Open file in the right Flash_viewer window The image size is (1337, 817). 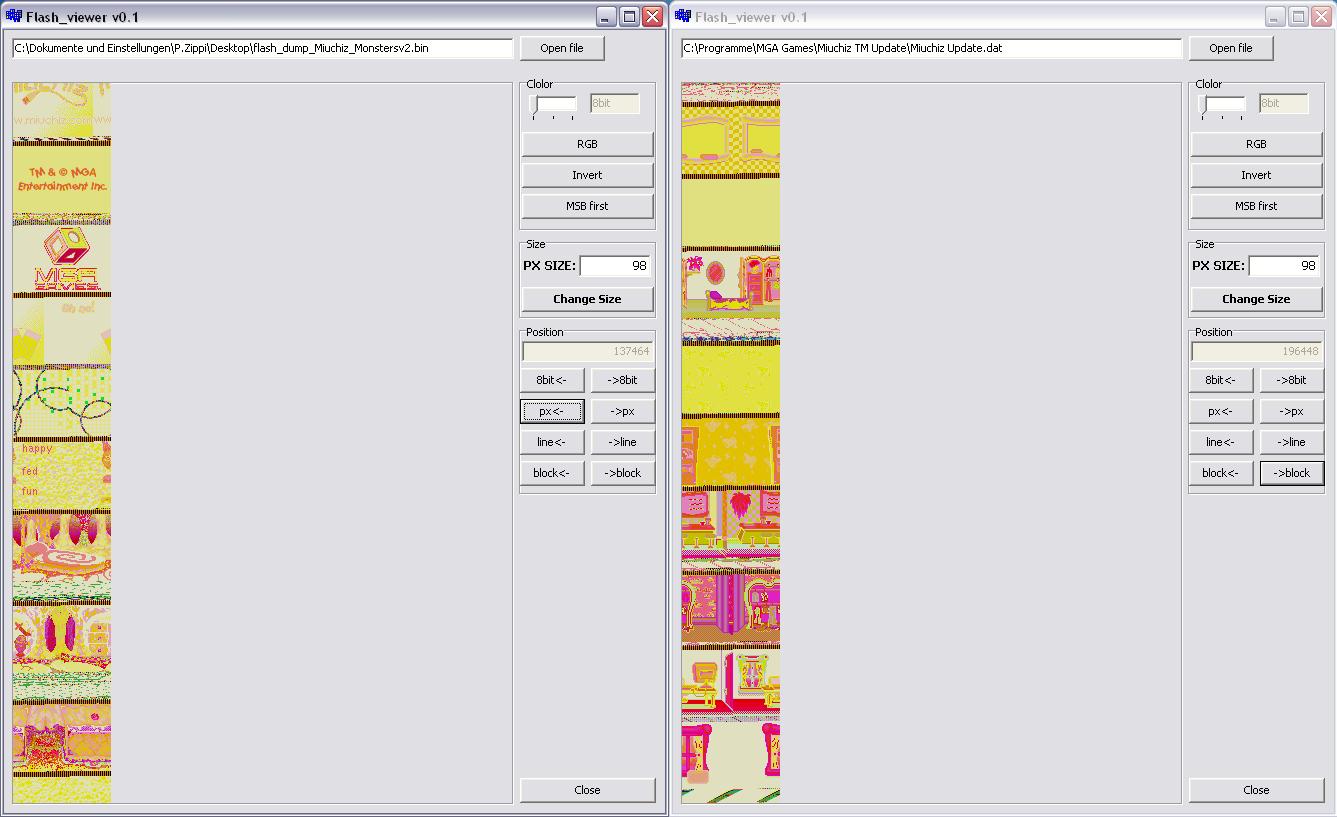[x=1231, y=48]
